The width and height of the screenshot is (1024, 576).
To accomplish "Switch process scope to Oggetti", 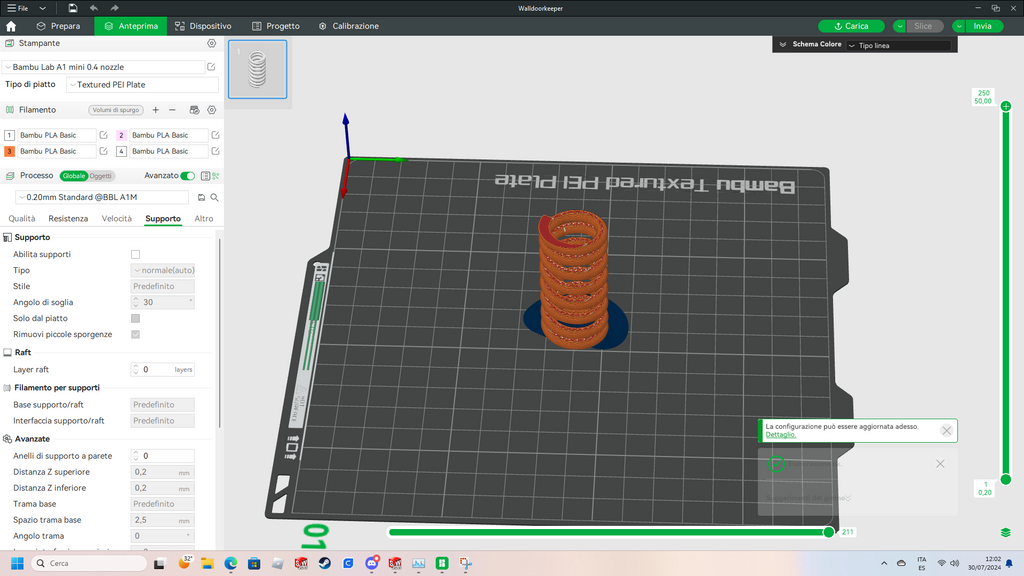I will [101, 176].
